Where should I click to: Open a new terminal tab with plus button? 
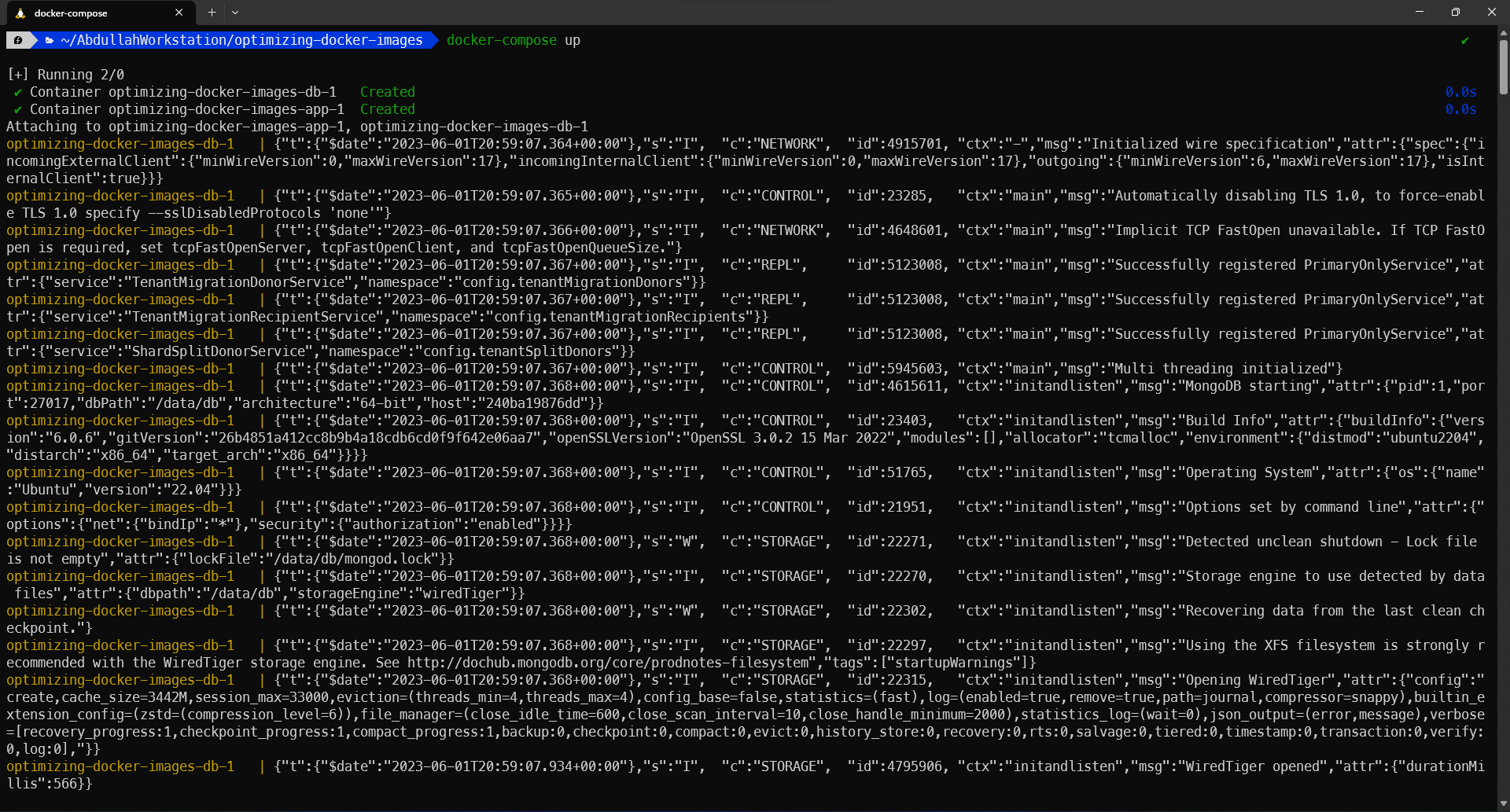212,13
